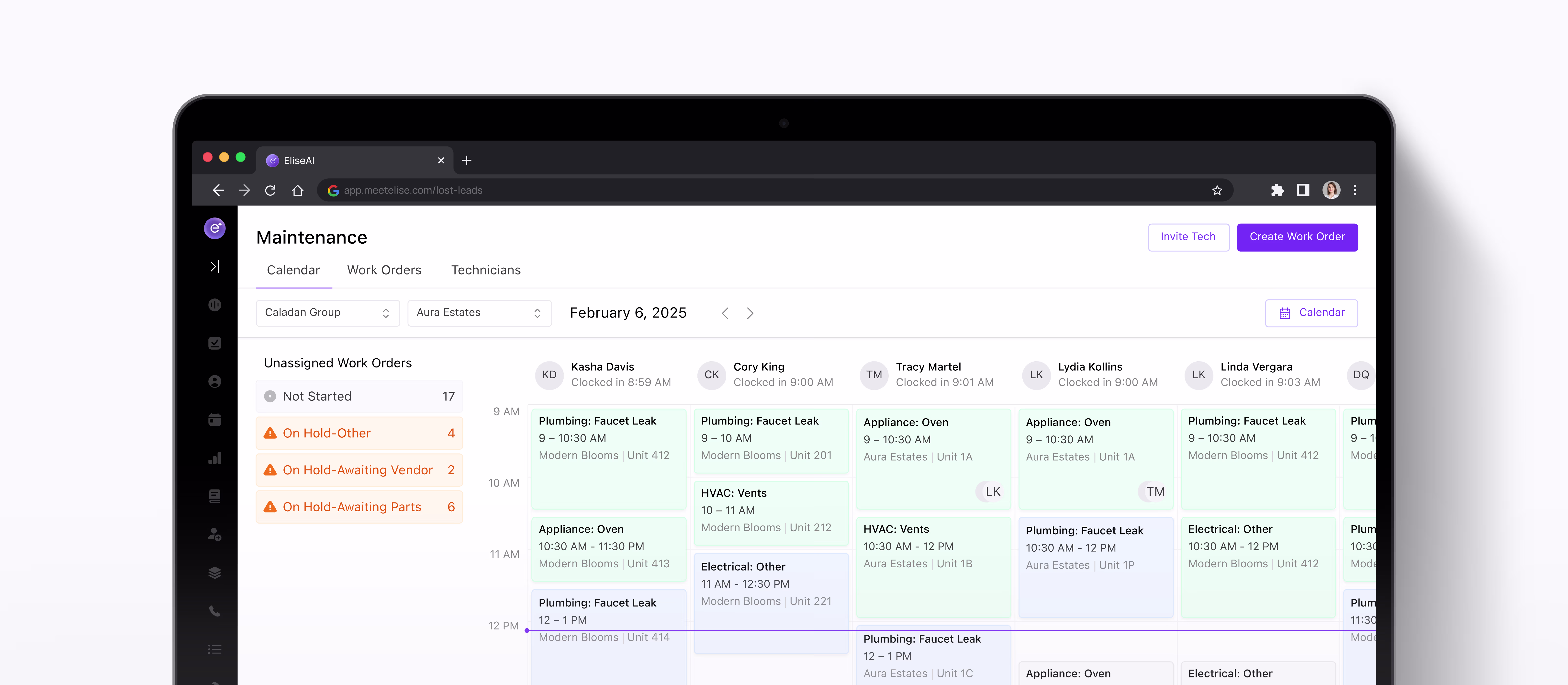
Task: Open Cory King's Electrical: Other Unit 221 order
Action: pos(771,603)
